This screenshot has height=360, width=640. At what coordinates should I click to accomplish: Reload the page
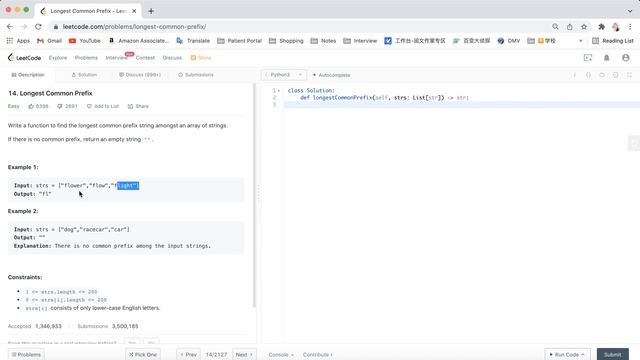point(38,27)
